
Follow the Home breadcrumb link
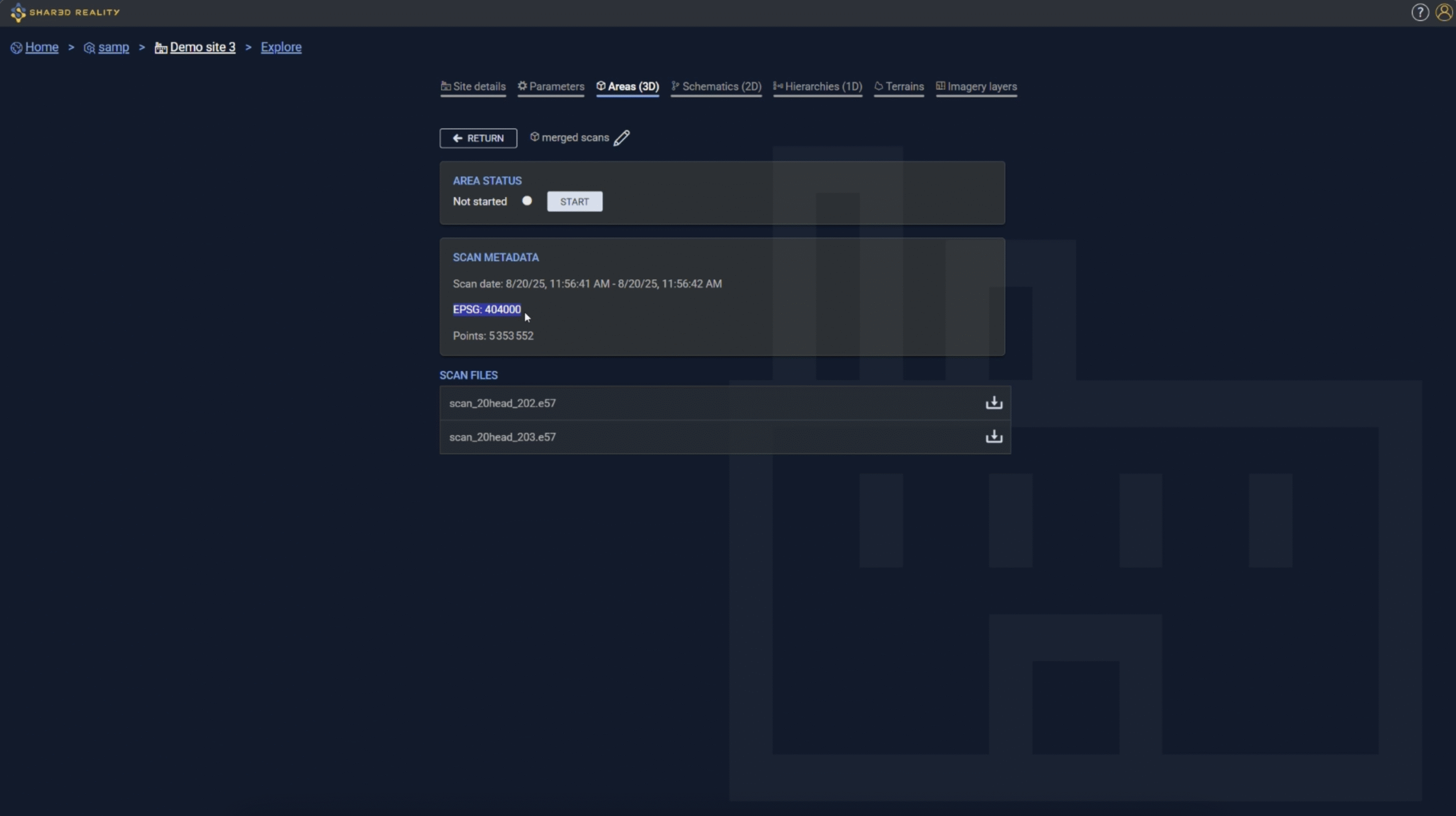(42, 47)
